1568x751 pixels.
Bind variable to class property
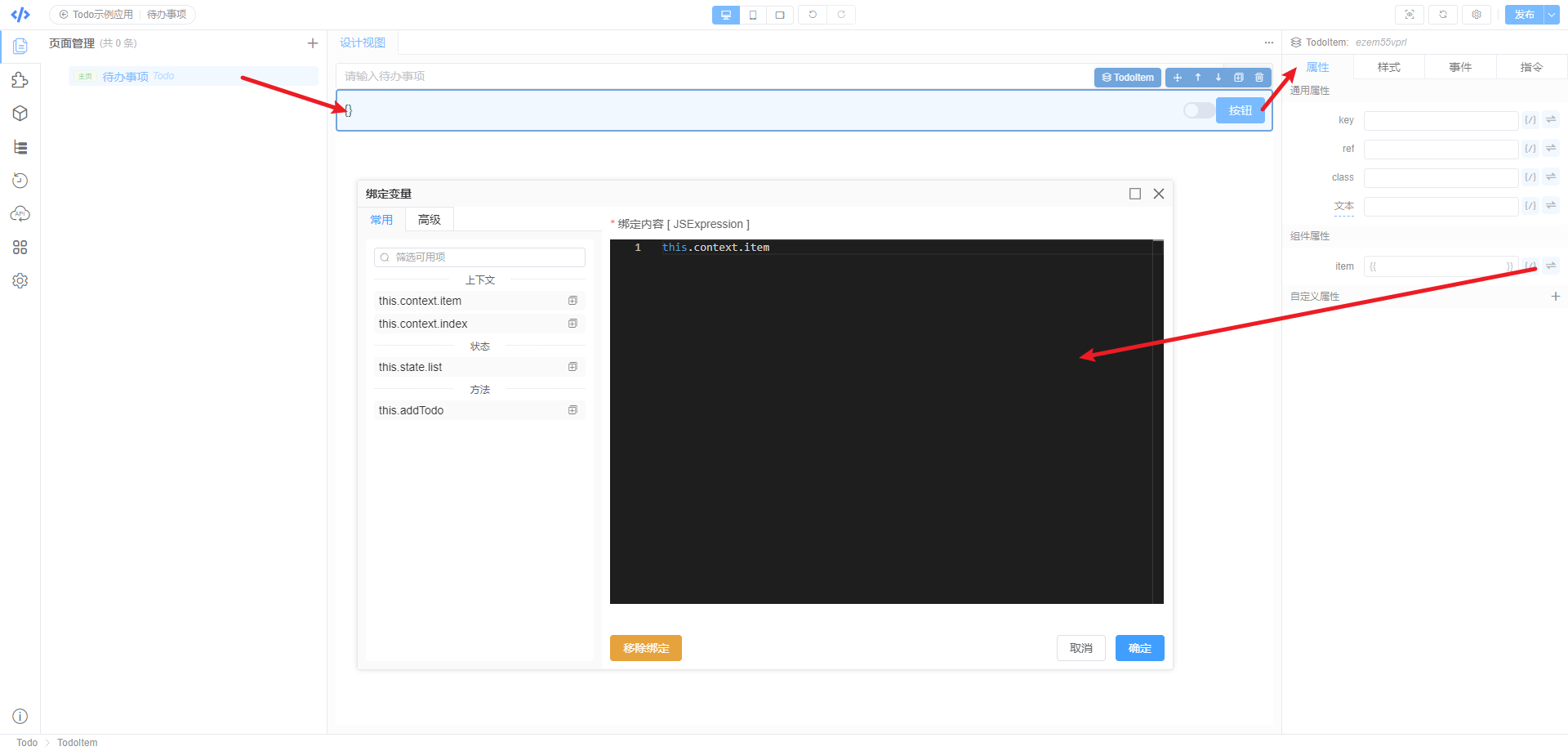coord(1530,177)
